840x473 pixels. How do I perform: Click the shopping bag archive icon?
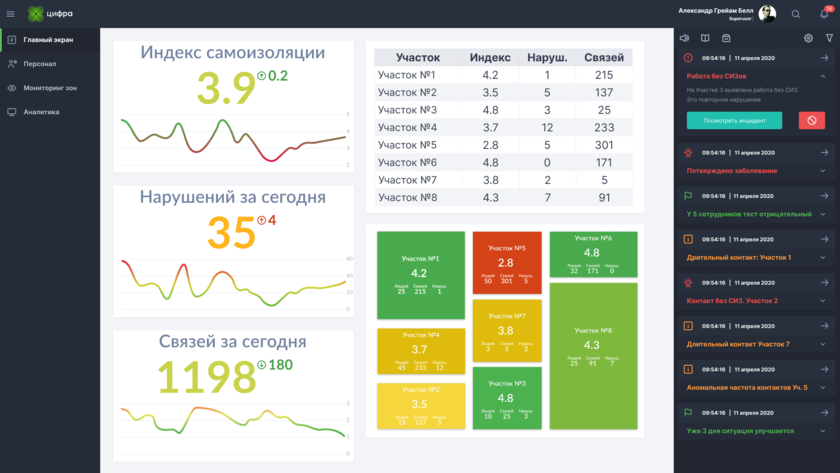coord(726,38)
